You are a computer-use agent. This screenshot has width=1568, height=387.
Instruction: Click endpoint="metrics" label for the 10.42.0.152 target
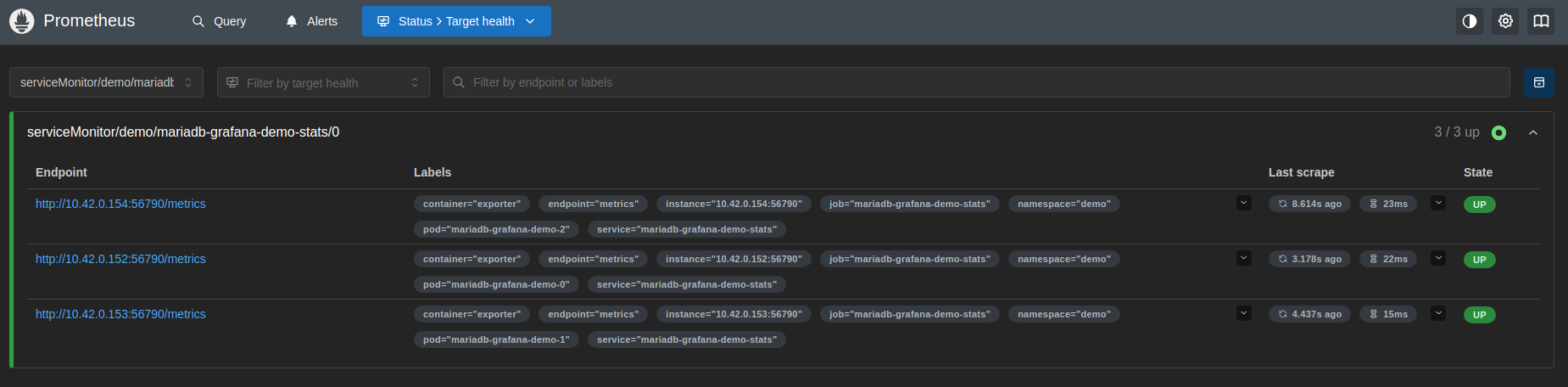593,259
